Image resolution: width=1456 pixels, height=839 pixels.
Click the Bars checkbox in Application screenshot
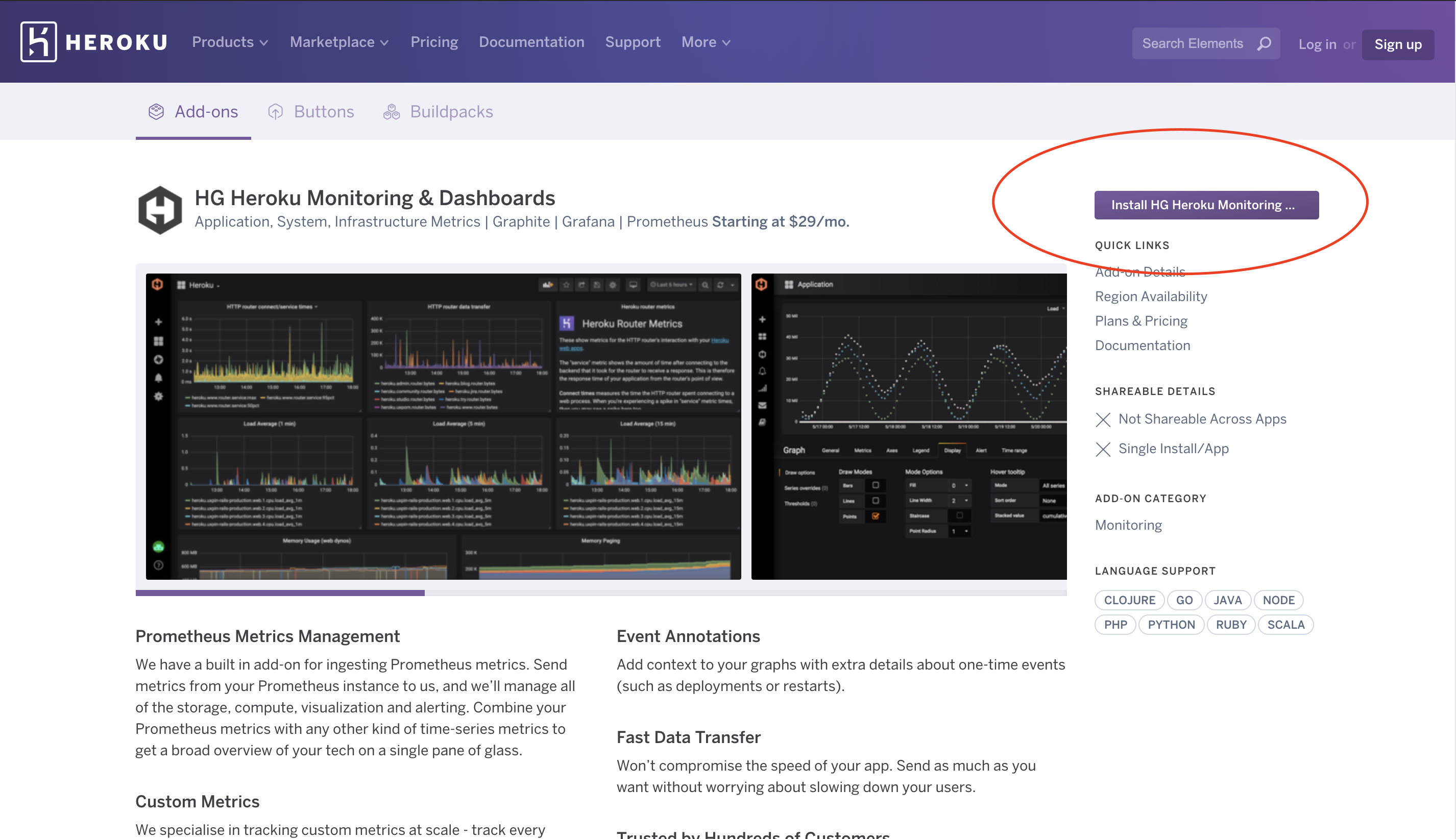pyautogui.click(x=876, y=485)
